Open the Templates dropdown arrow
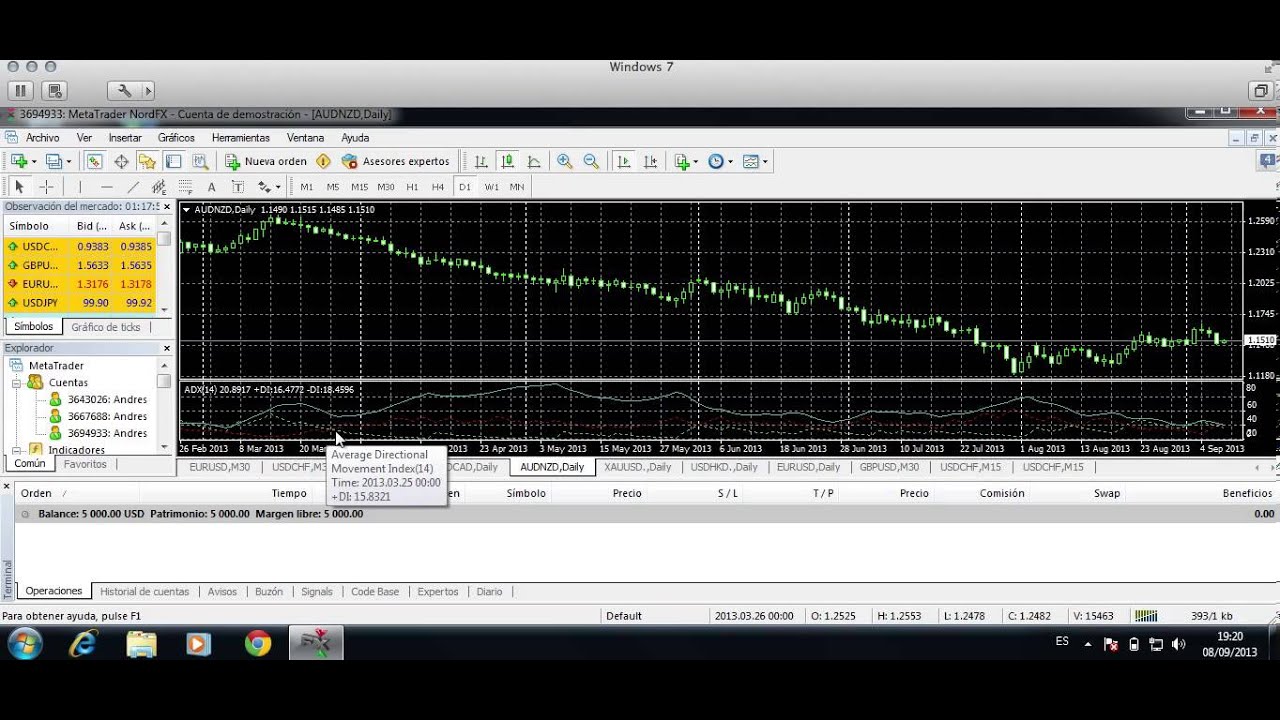1280x720 pixels. click(x=765, y=162)
